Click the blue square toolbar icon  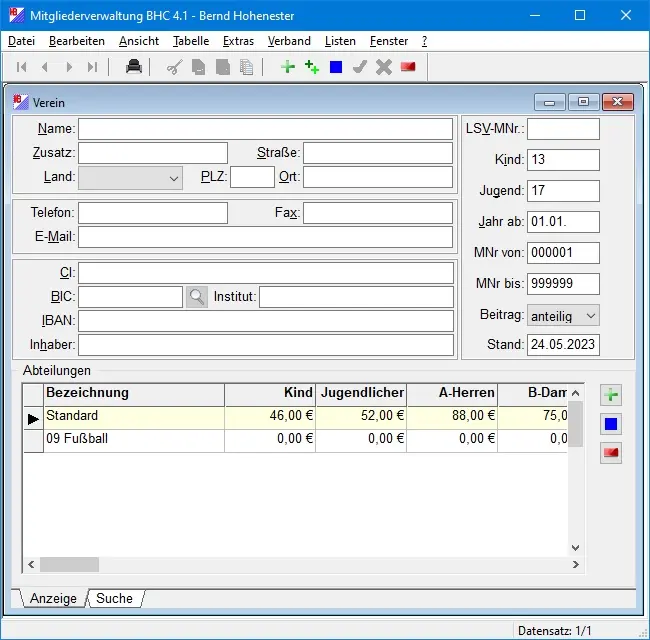click(x=336, y=67)
